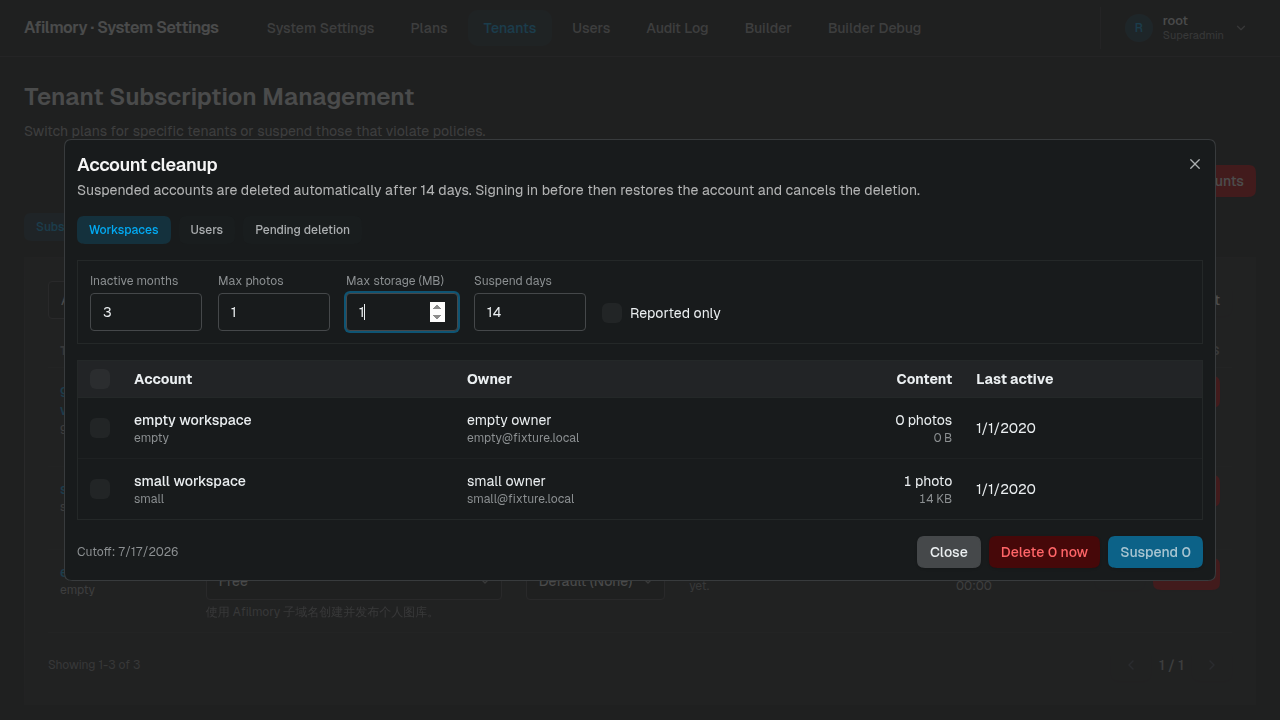
Task: Click the Owner column header
Action: (489, 379)
